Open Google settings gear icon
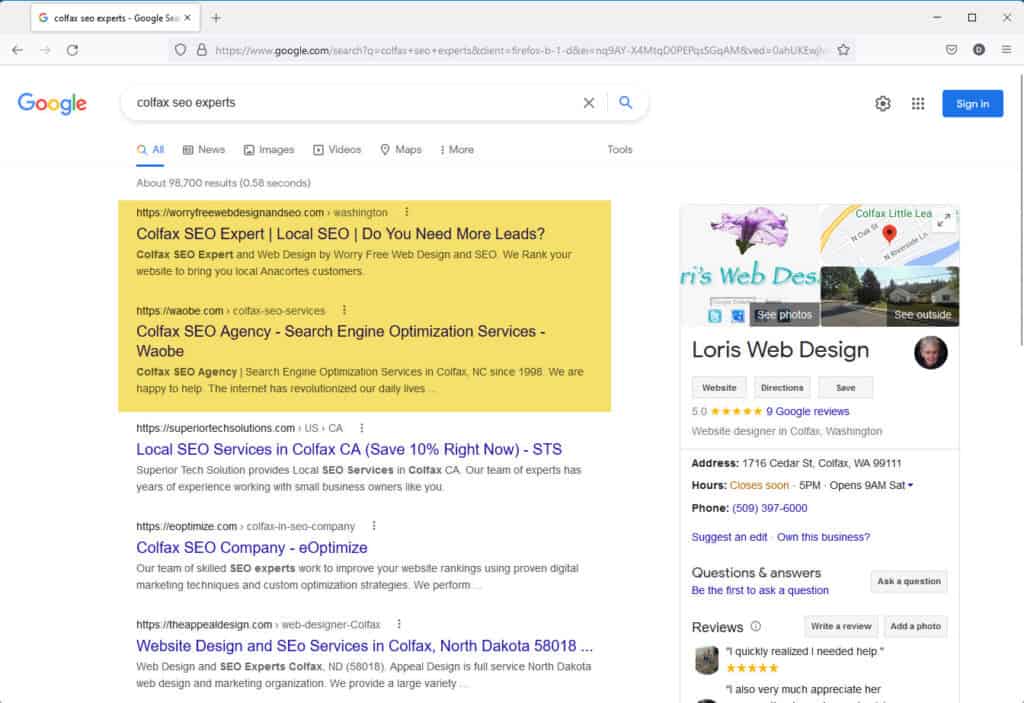1024x703 pixels. (882, 103)
